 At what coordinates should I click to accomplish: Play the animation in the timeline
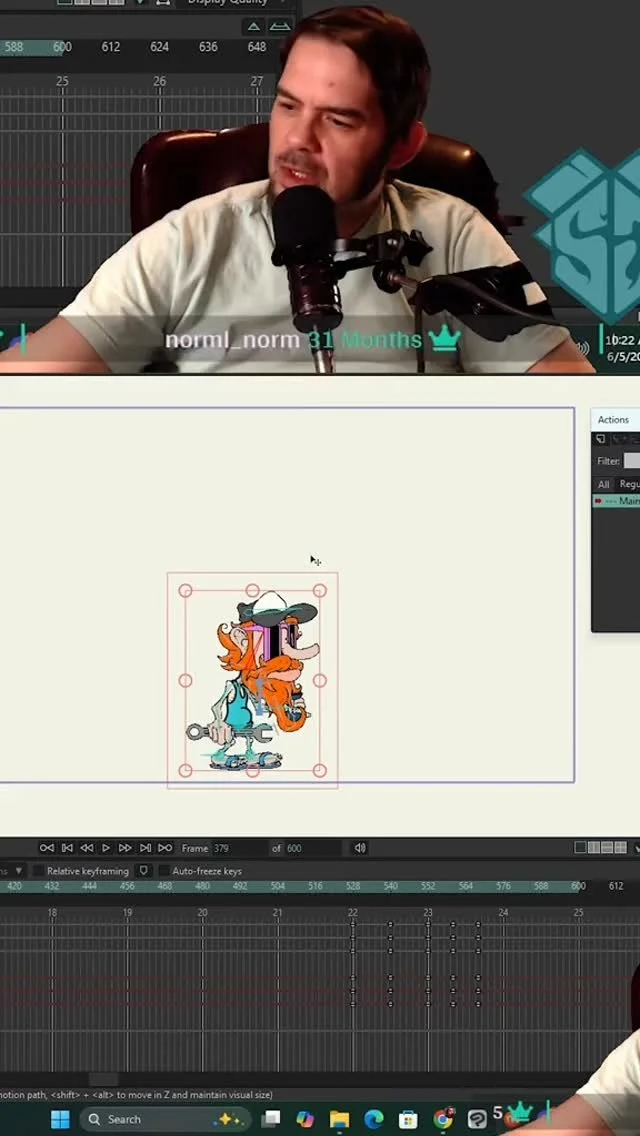[x=106, y=848]
